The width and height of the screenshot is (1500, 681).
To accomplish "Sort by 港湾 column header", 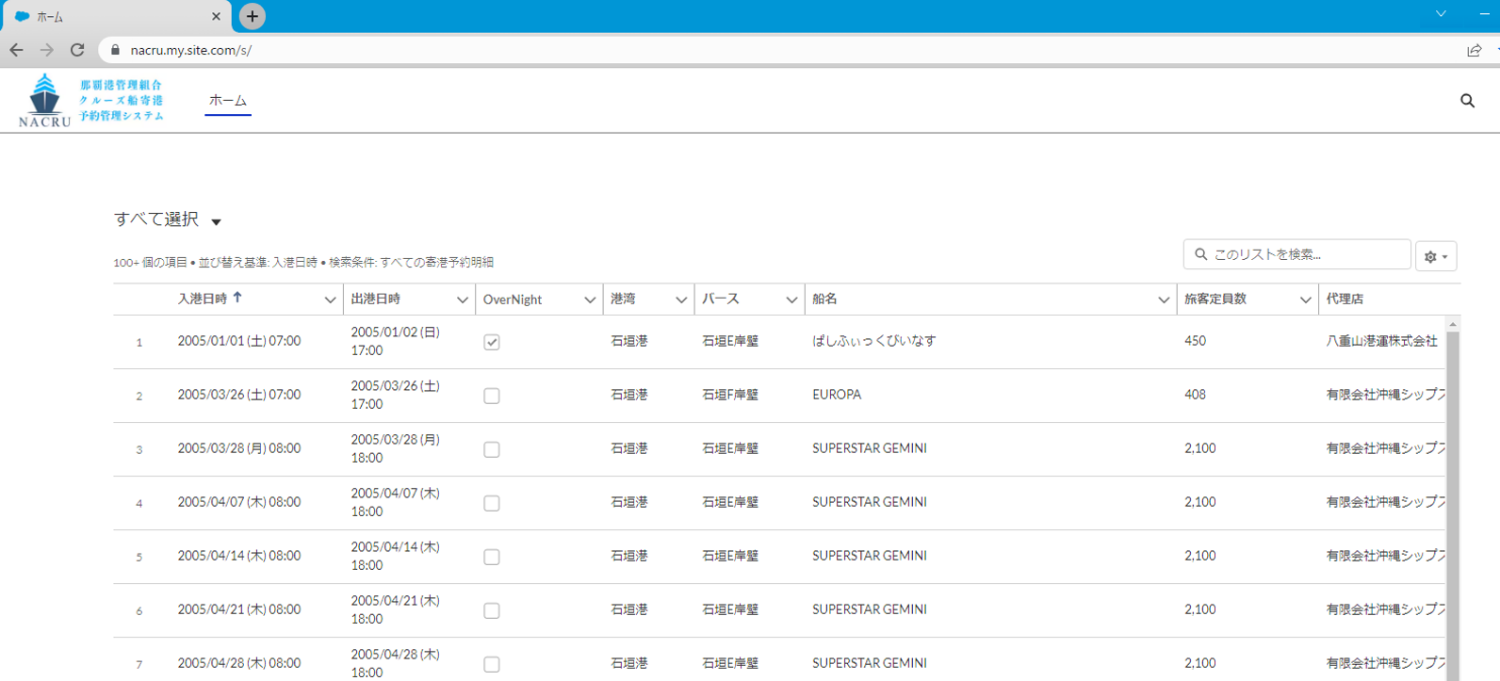I will tap(622, 298).
